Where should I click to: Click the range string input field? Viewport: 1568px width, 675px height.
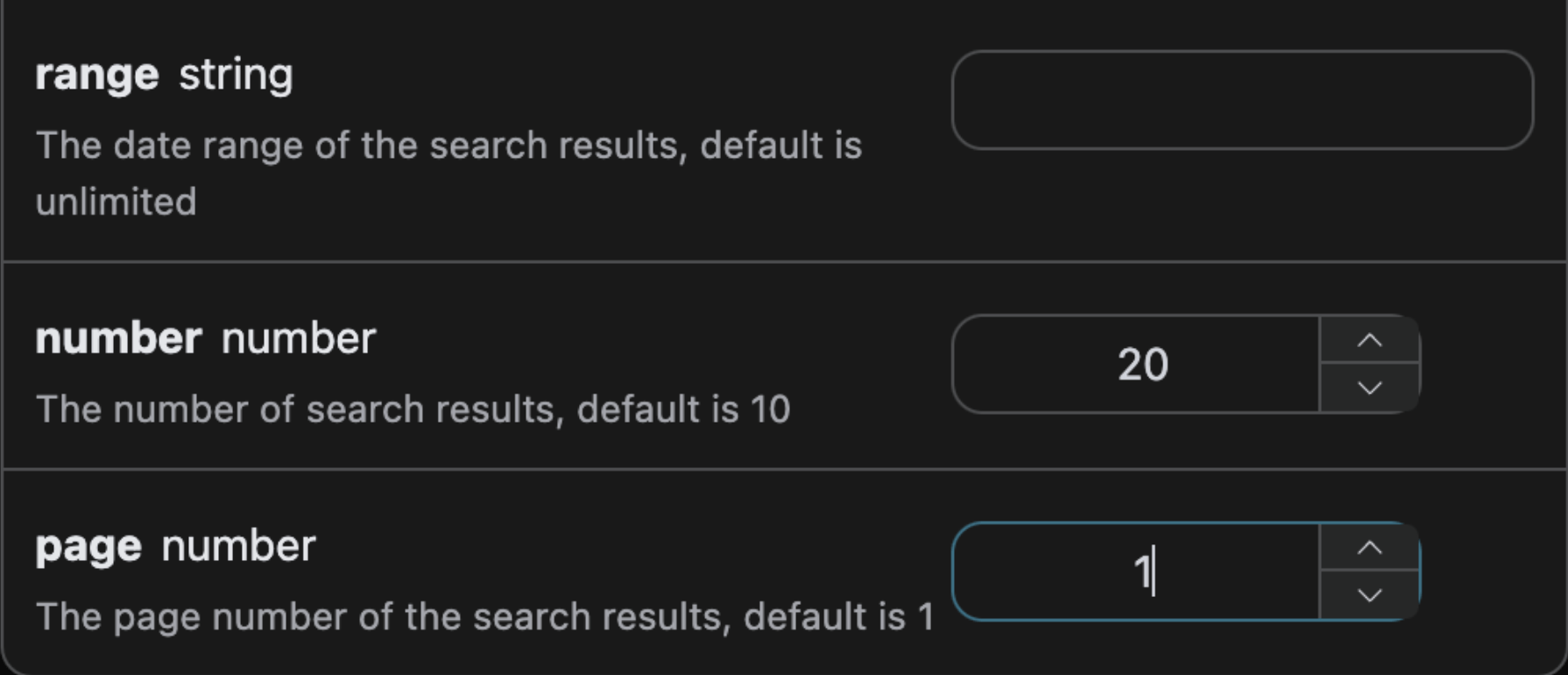point(1241,100)
